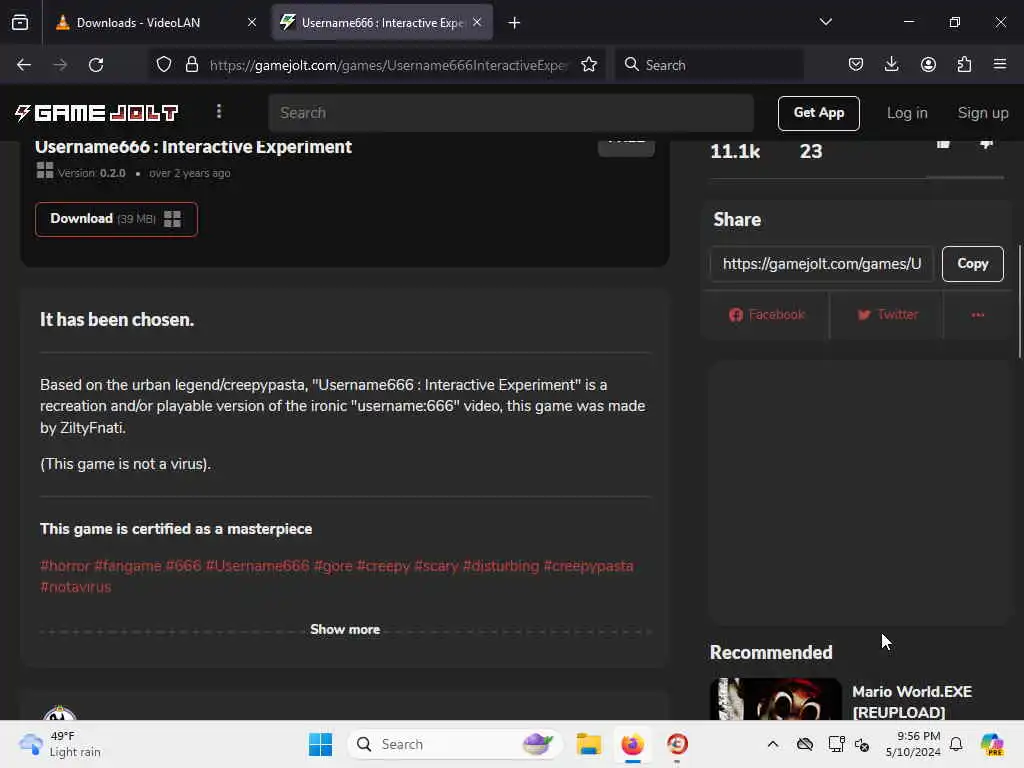Open the #gore tag
This screenshot has height=768, width=1024.
333,566
